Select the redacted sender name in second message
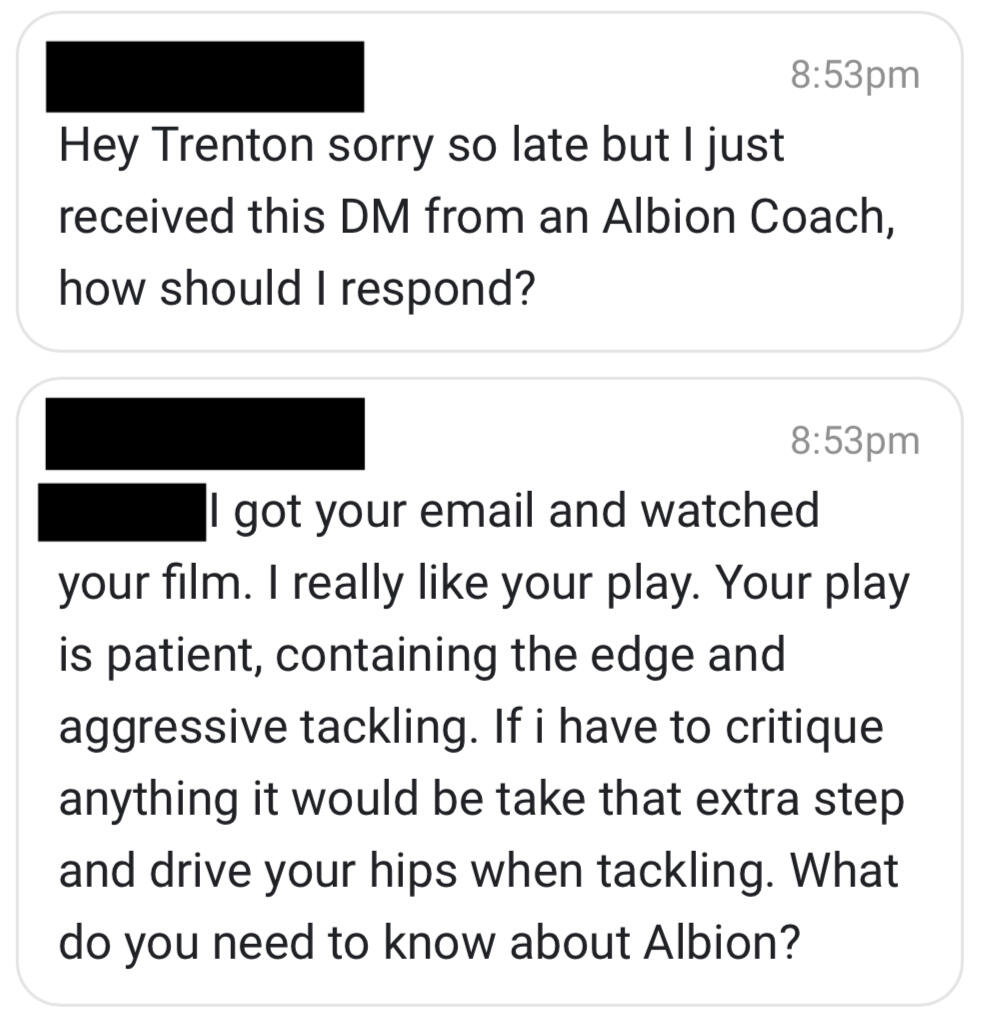 205,433
